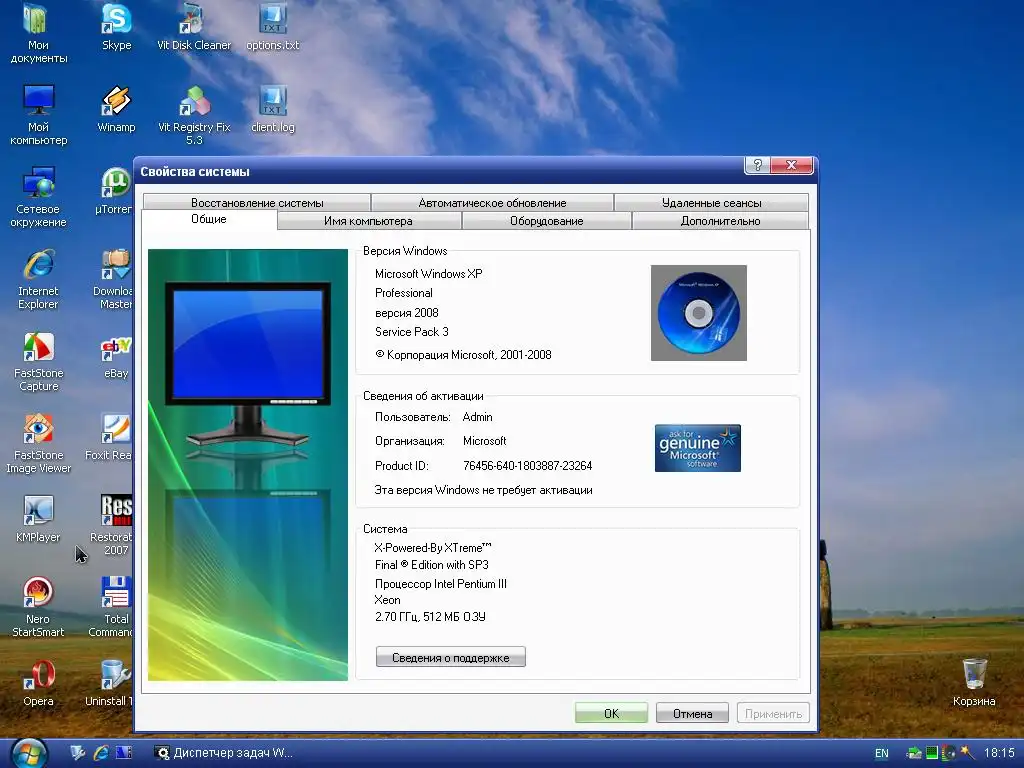Click the Microsoft Windows XP version line
The height and width of the screenshot is (768, 1024).
[428, 274]
